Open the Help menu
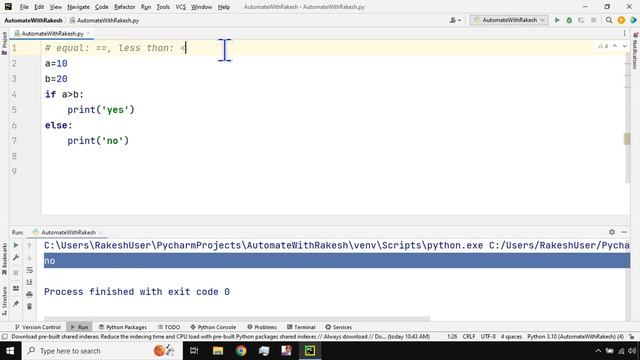 click(x=224, y=7)
